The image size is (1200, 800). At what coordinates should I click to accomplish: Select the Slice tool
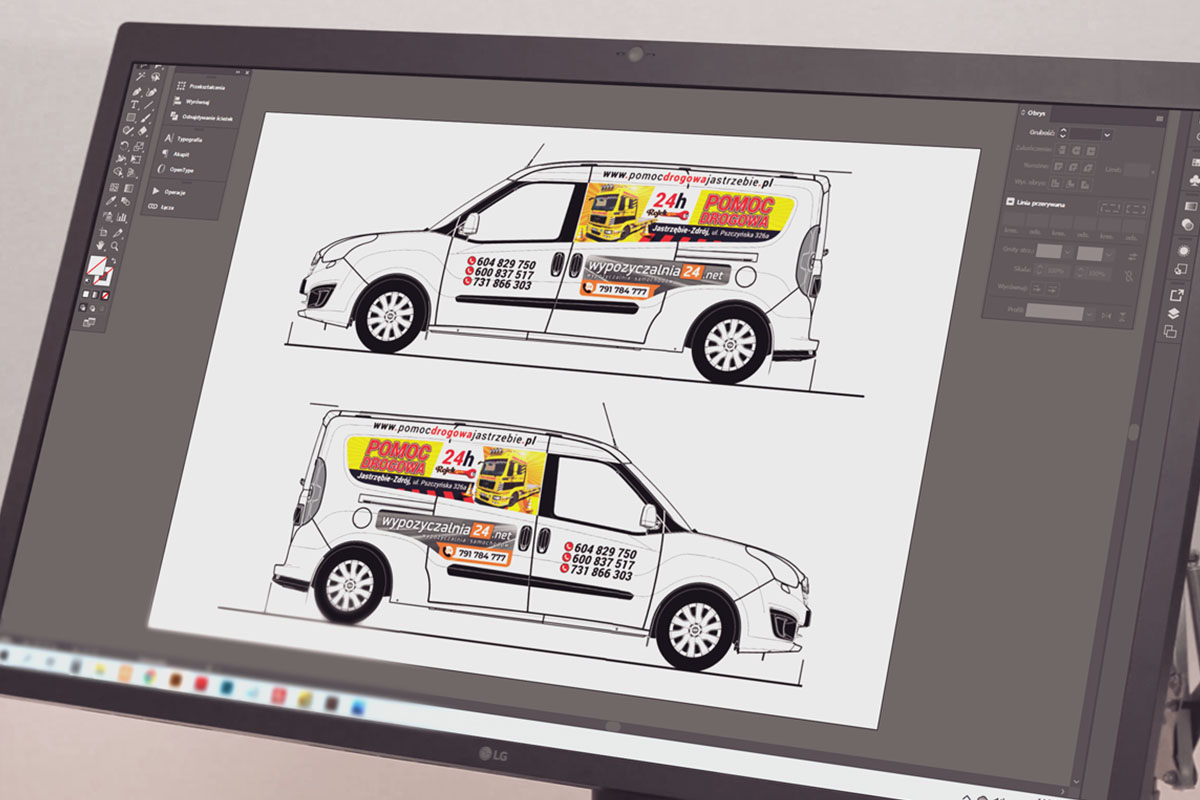tap(119, 231)
